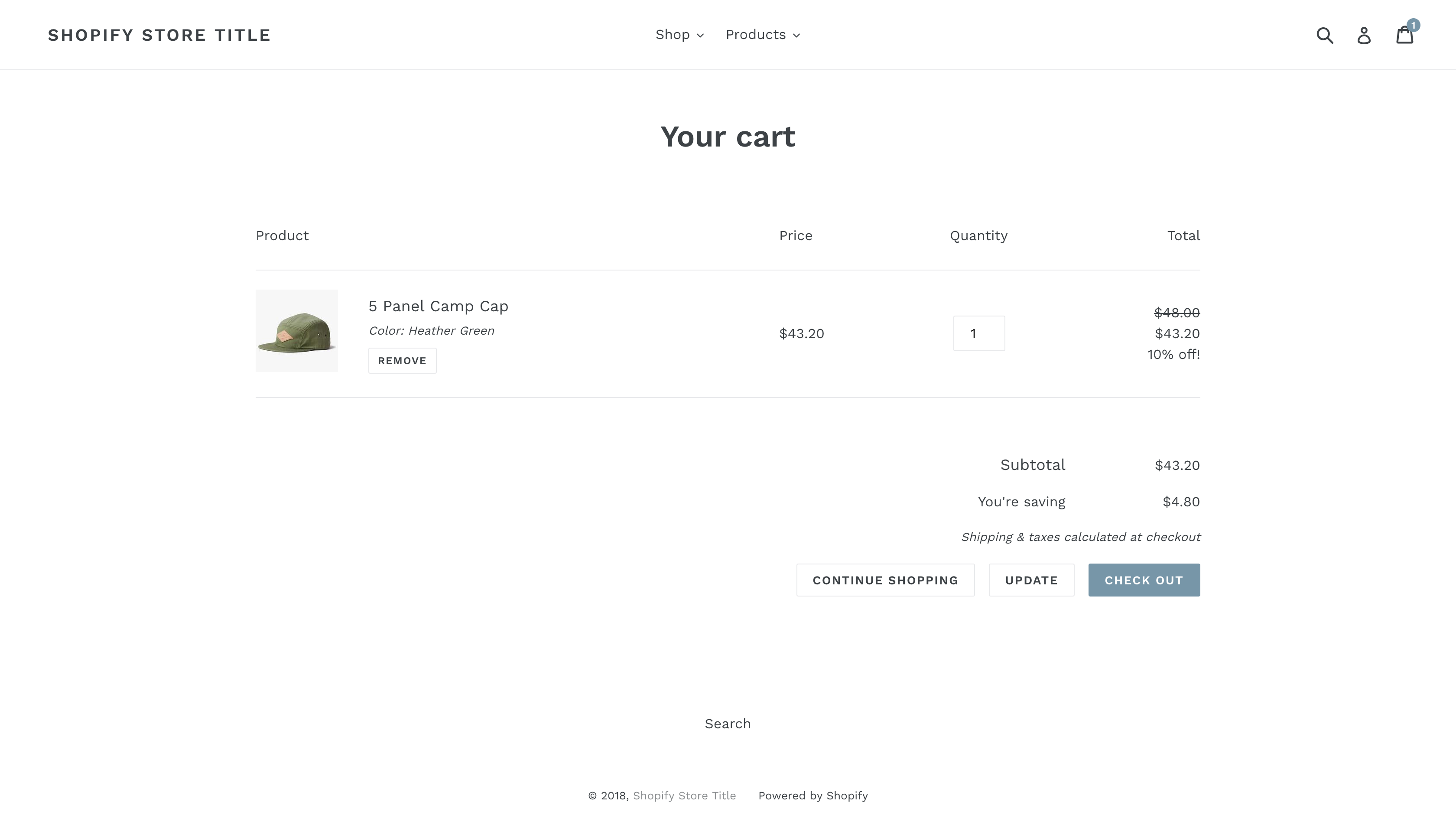Click CHECK OUT button
The width and height of the screenshot is (1456, 815).
point(1144,580)
